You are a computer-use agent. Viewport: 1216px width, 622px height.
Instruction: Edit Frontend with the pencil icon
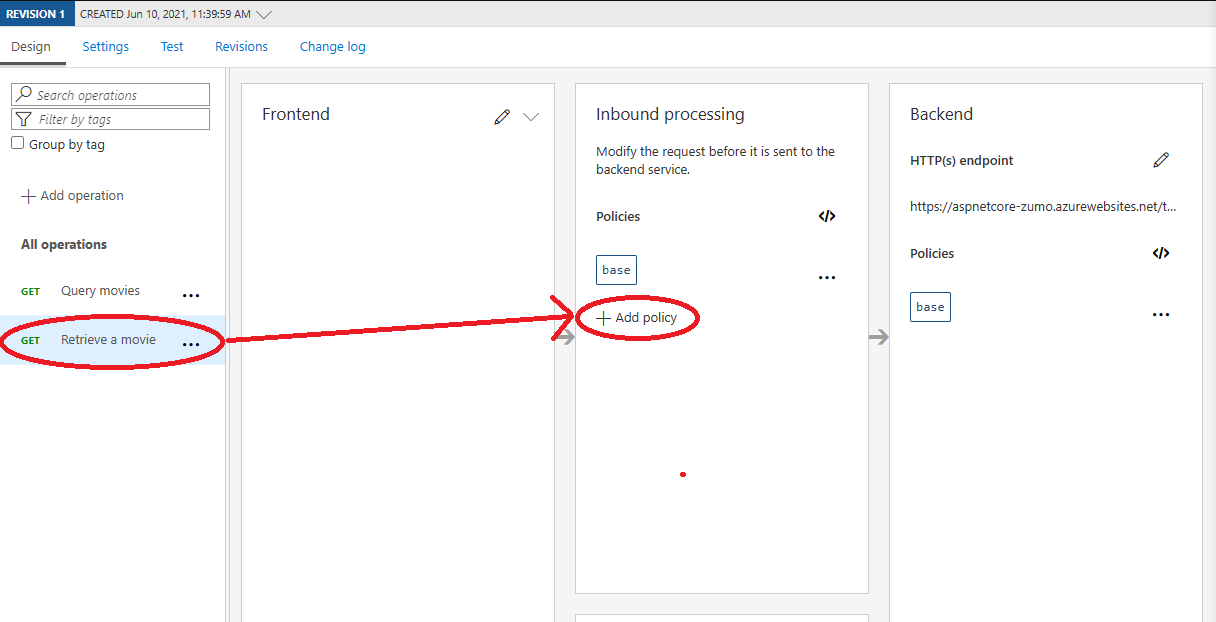(x=502, y=117)
